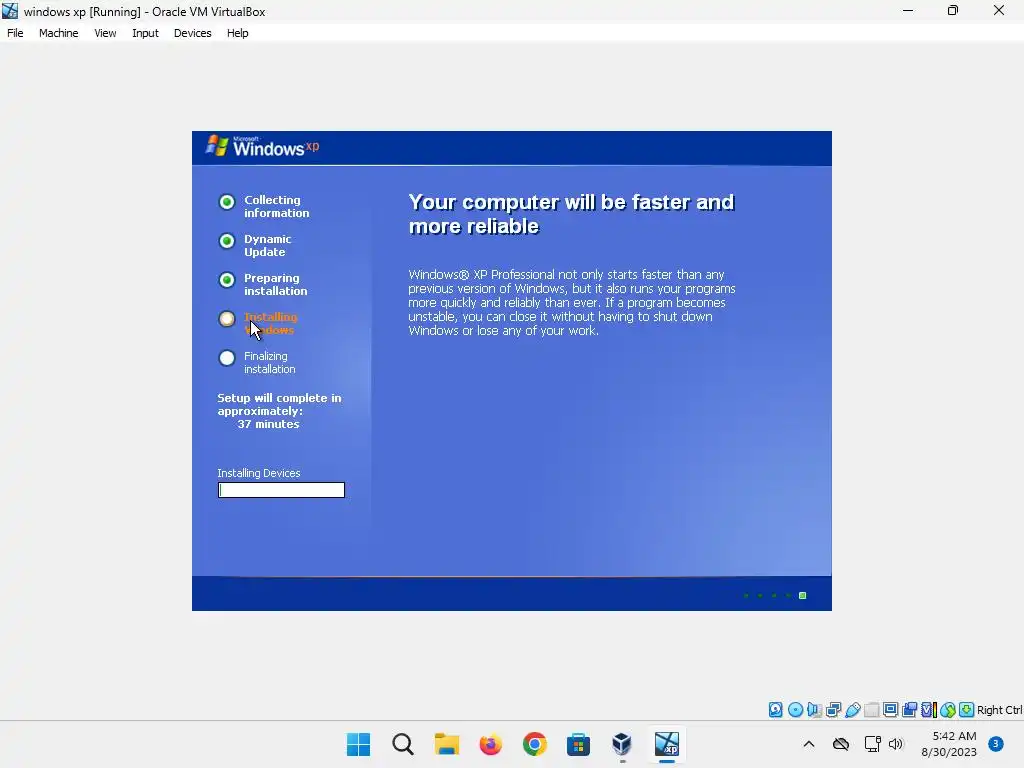Open Microsoft Store from the taskbar

point(578,744)
